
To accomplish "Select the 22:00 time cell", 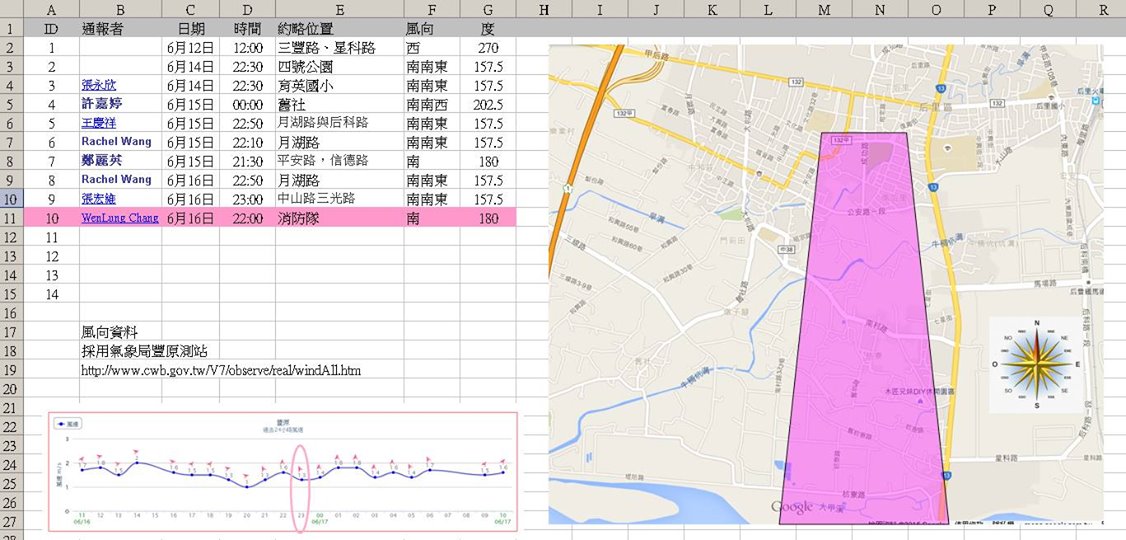I will (247, 218).
